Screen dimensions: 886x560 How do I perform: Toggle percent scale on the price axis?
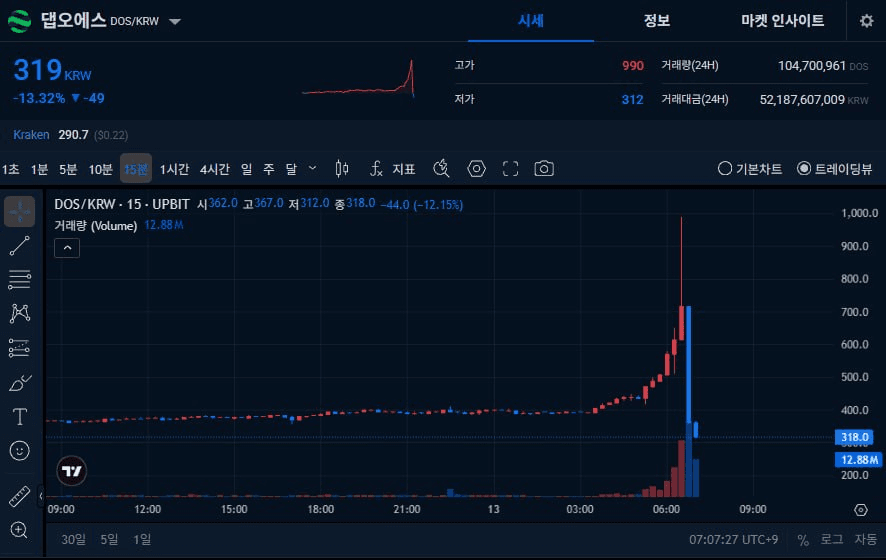[x=802, y=540]
